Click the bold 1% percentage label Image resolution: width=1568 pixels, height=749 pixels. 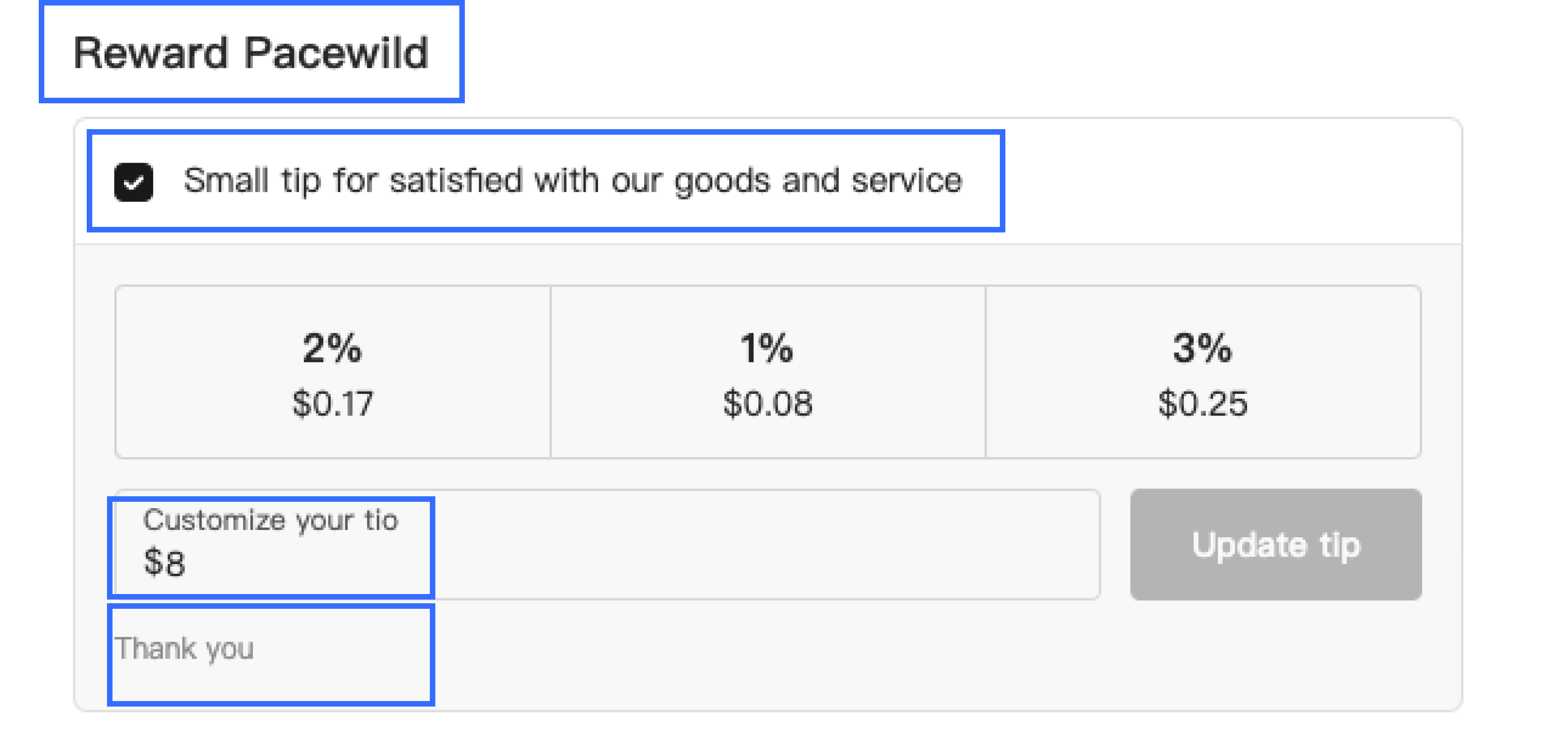(767, 348)
